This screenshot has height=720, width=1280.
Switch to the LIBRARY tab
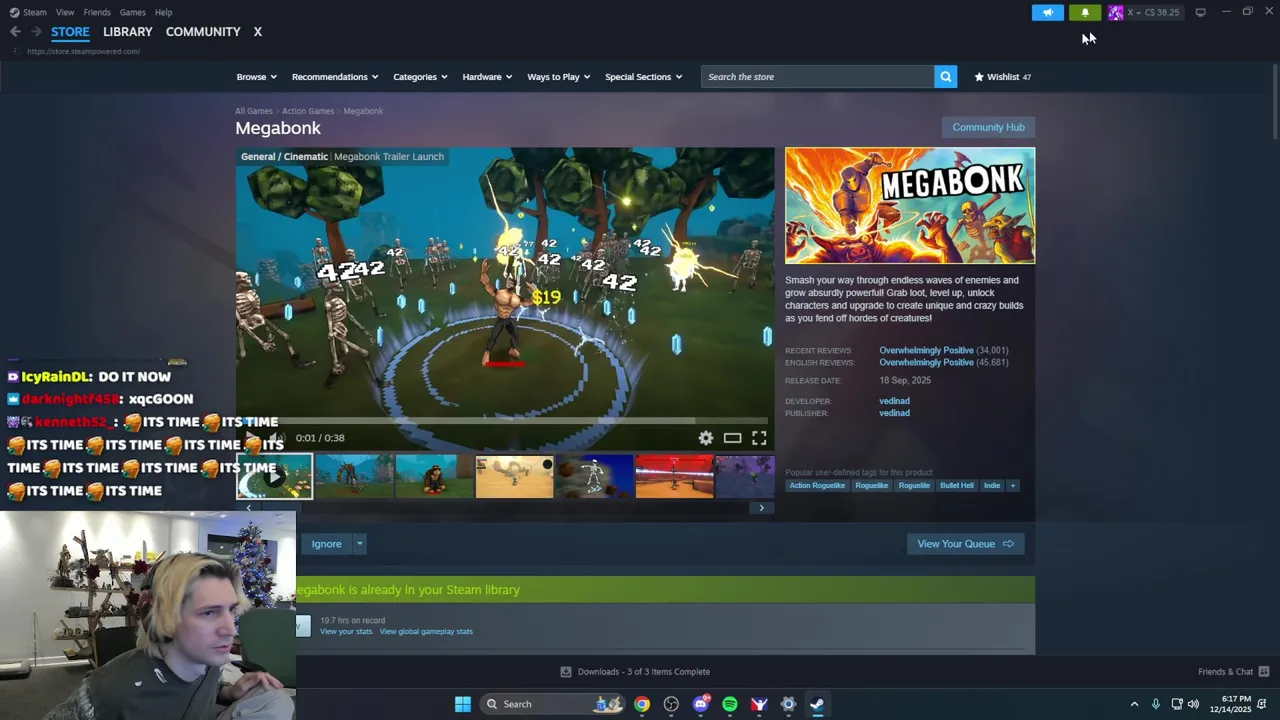128,32
